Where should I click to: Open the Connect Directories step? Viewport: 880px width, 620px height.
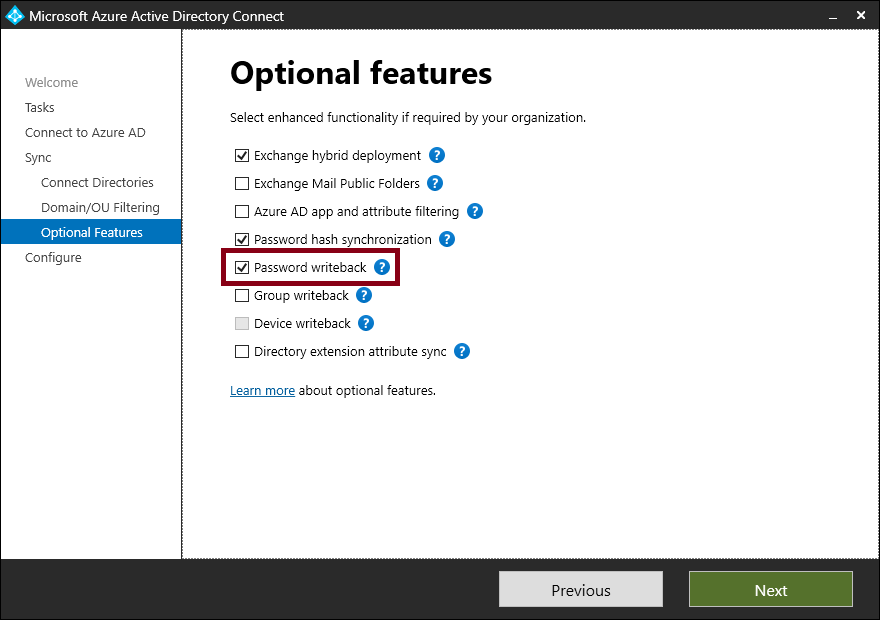click(x=97, y=183)
